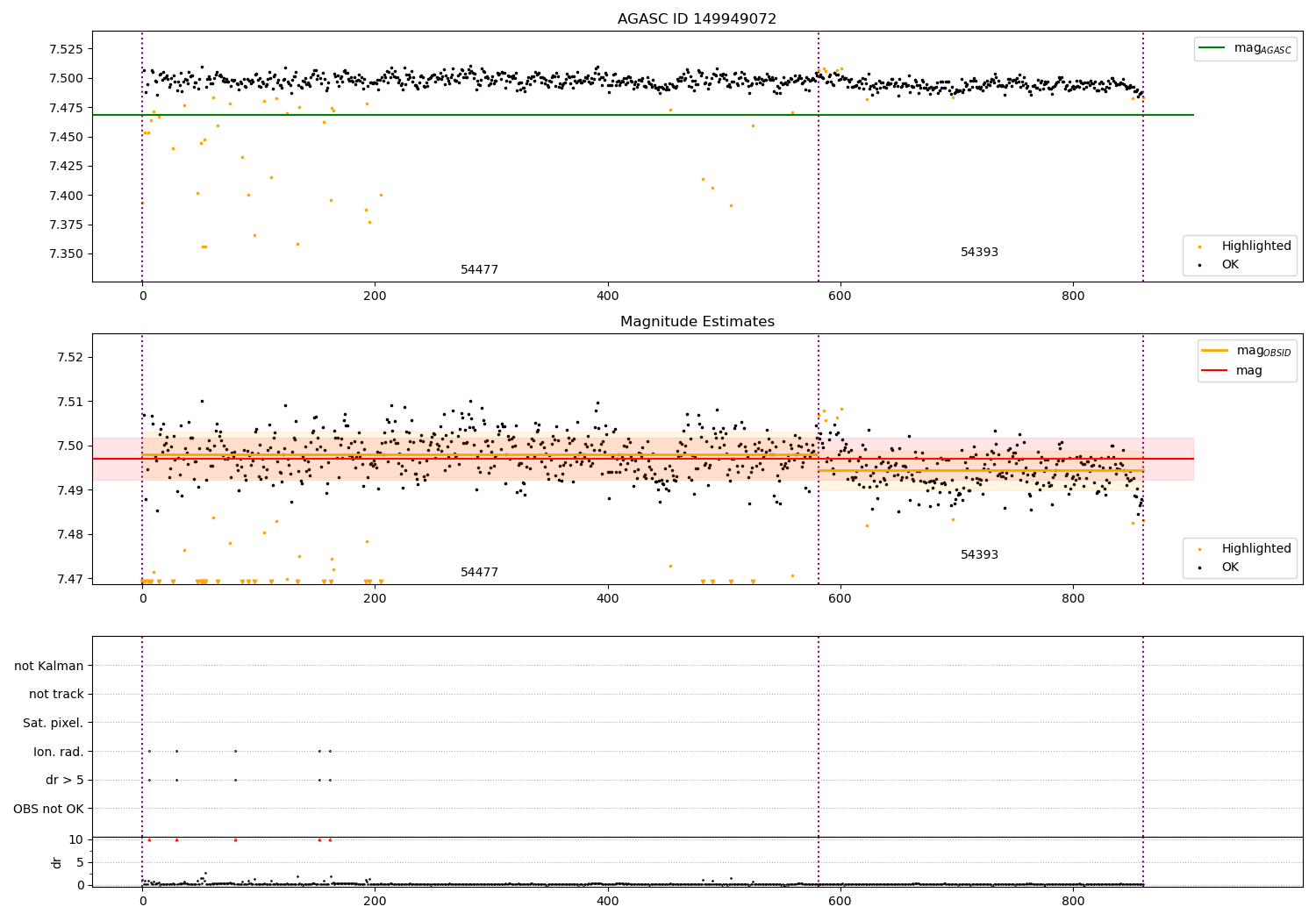Click the 7.475 y-axis tick label
Screen dimensions: 1316x921
click(x=67, y=108)
